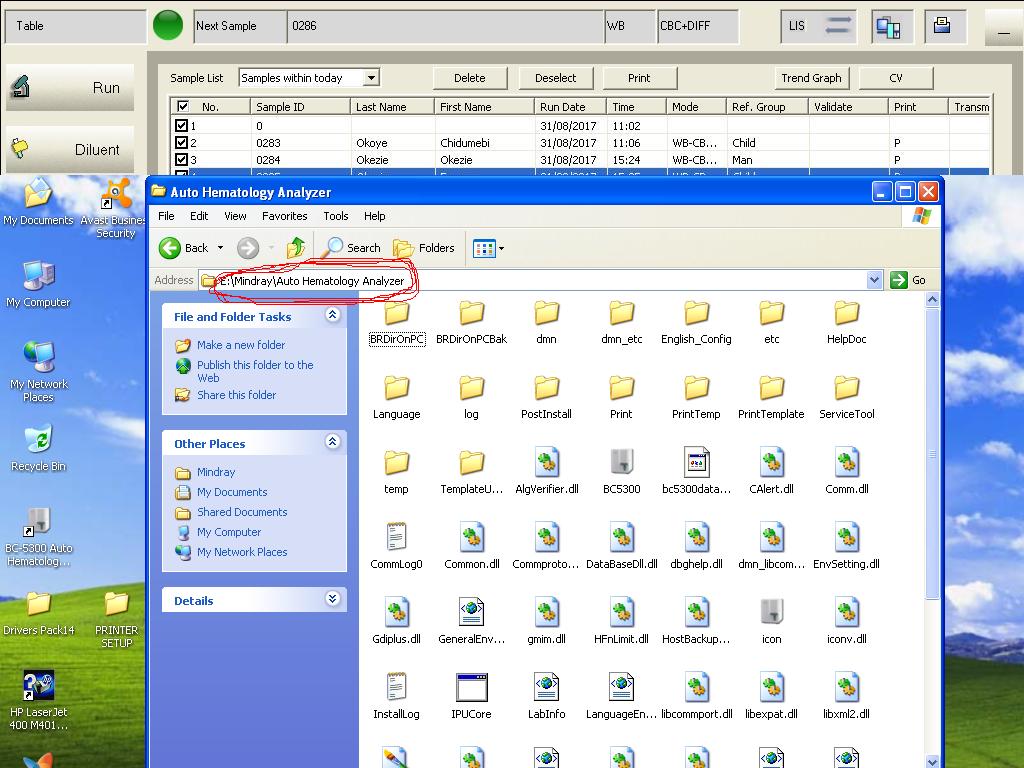This screenshot has height=768, width=1024.
Task: Click the Explorer address path field
Action: click(542, 281)
